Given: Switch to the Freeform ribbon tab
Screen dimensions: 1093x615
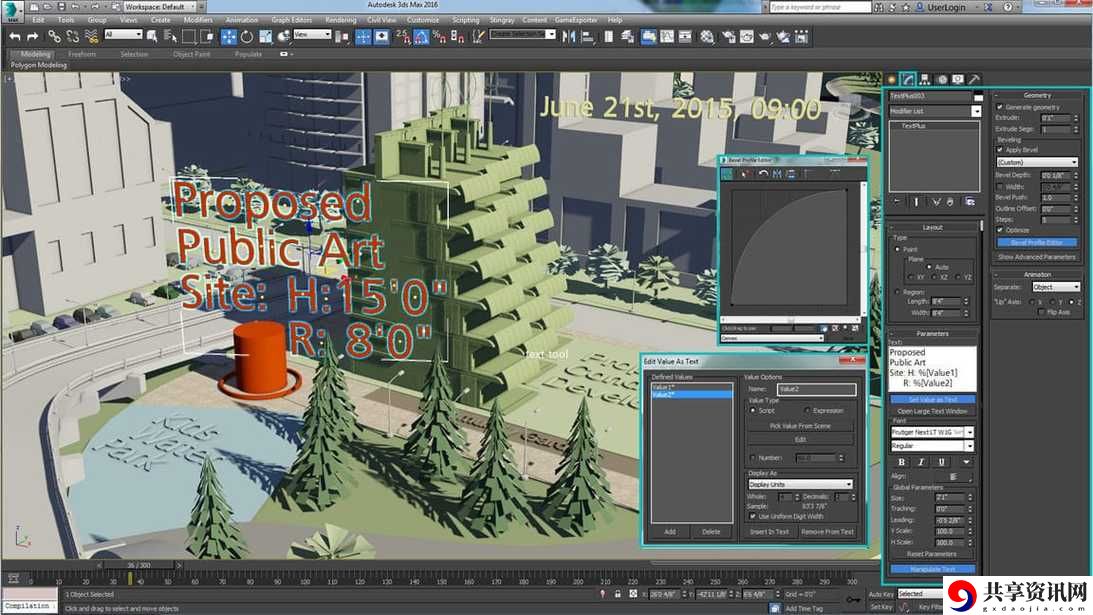Looking at the screenshot, I should coord(82,54).
